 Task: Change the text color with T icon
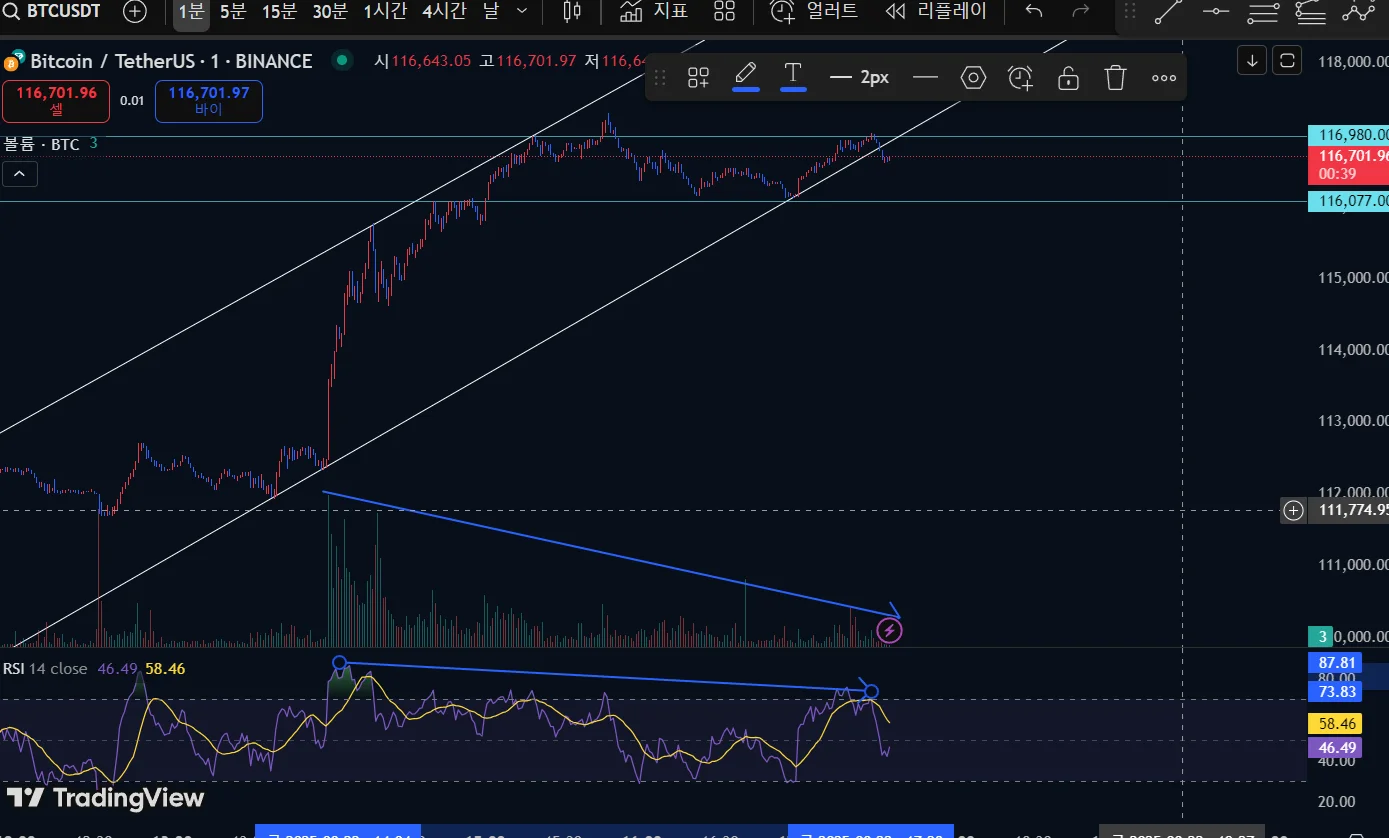(793, 76)
